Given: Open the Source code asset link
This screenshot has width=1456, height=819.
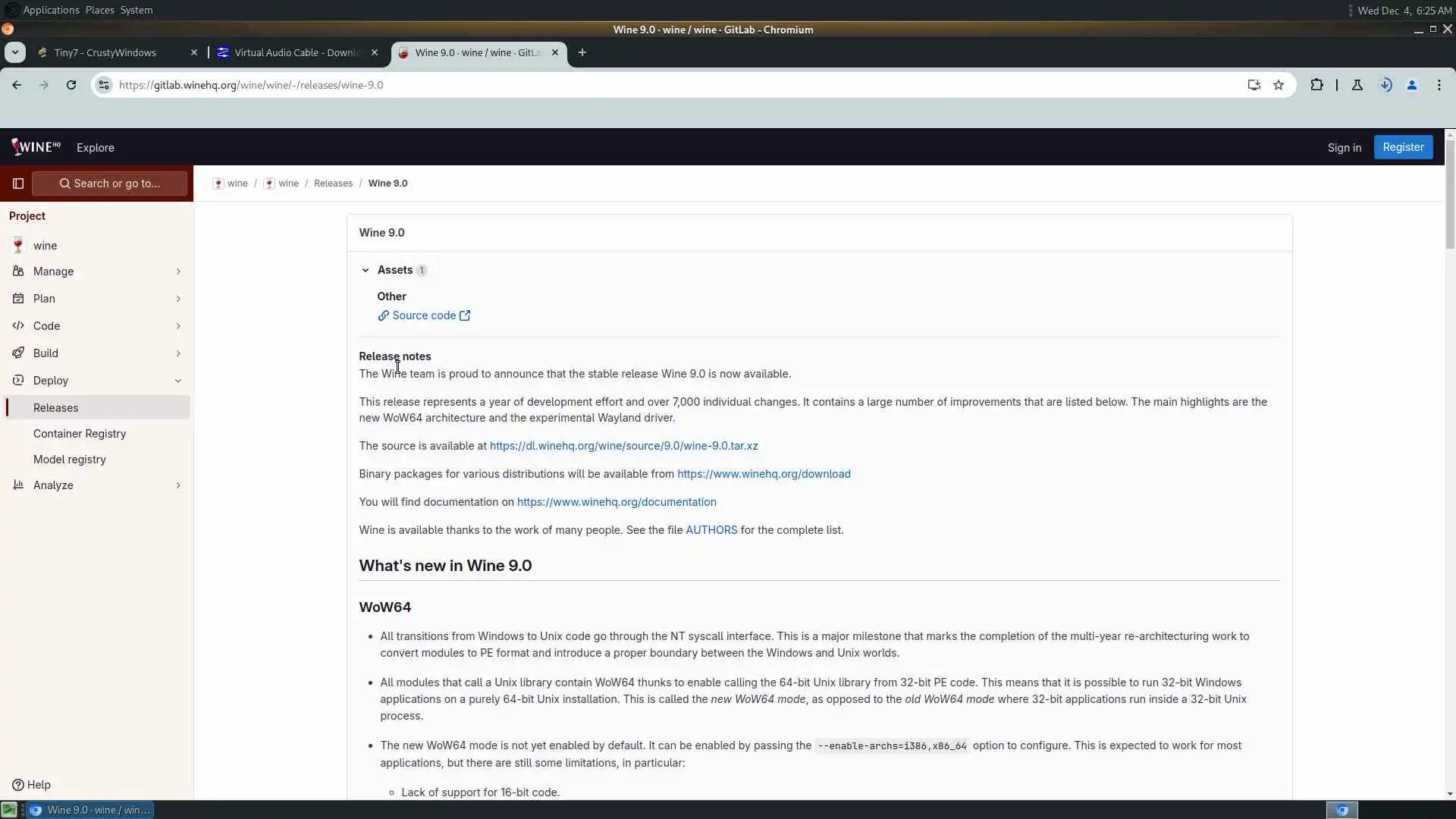Looking at the screenshot, I should [x=424, y=315].
